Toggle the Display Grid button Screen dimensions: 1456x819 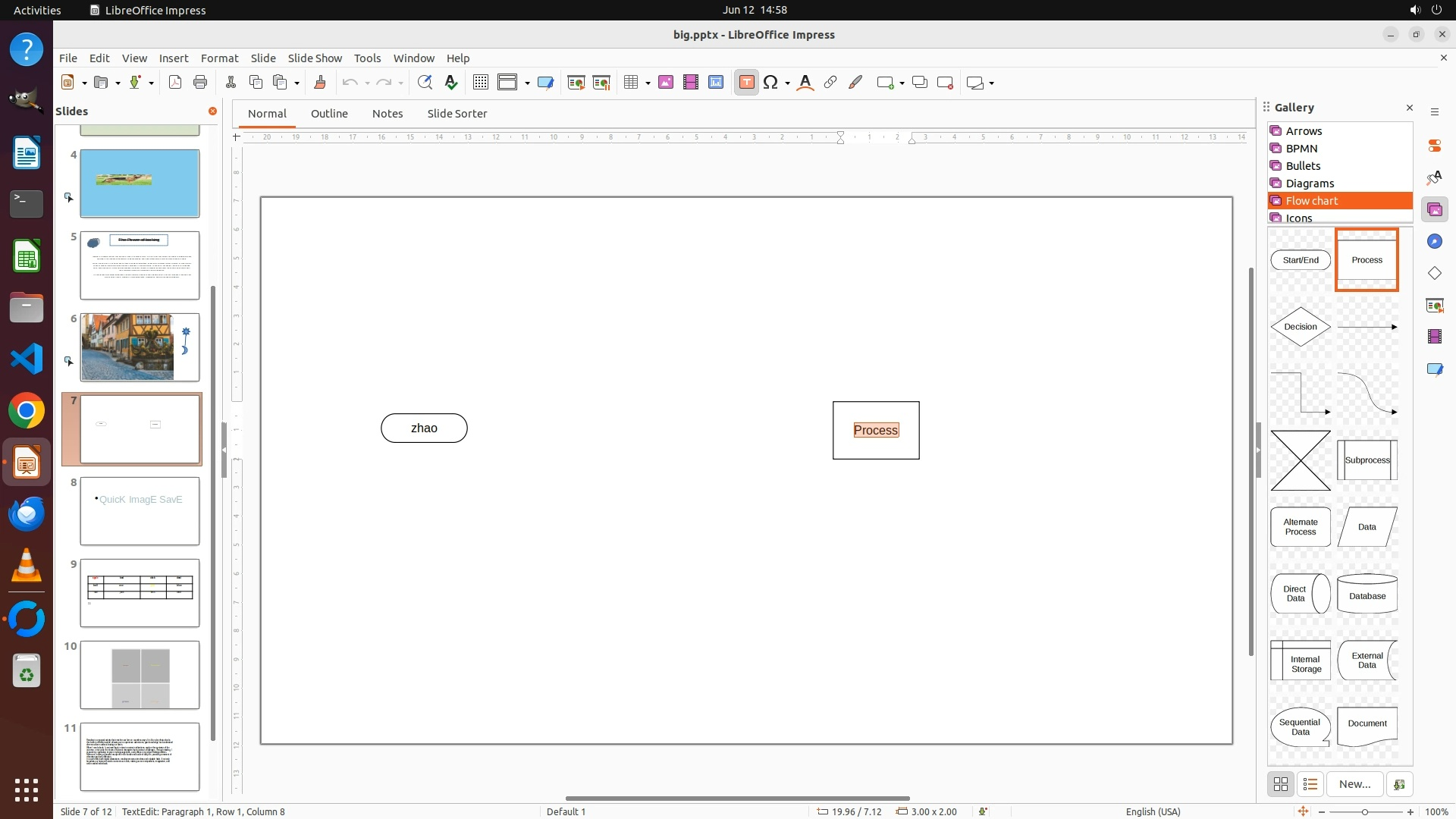pyautogui.click(x=480, y=83)
